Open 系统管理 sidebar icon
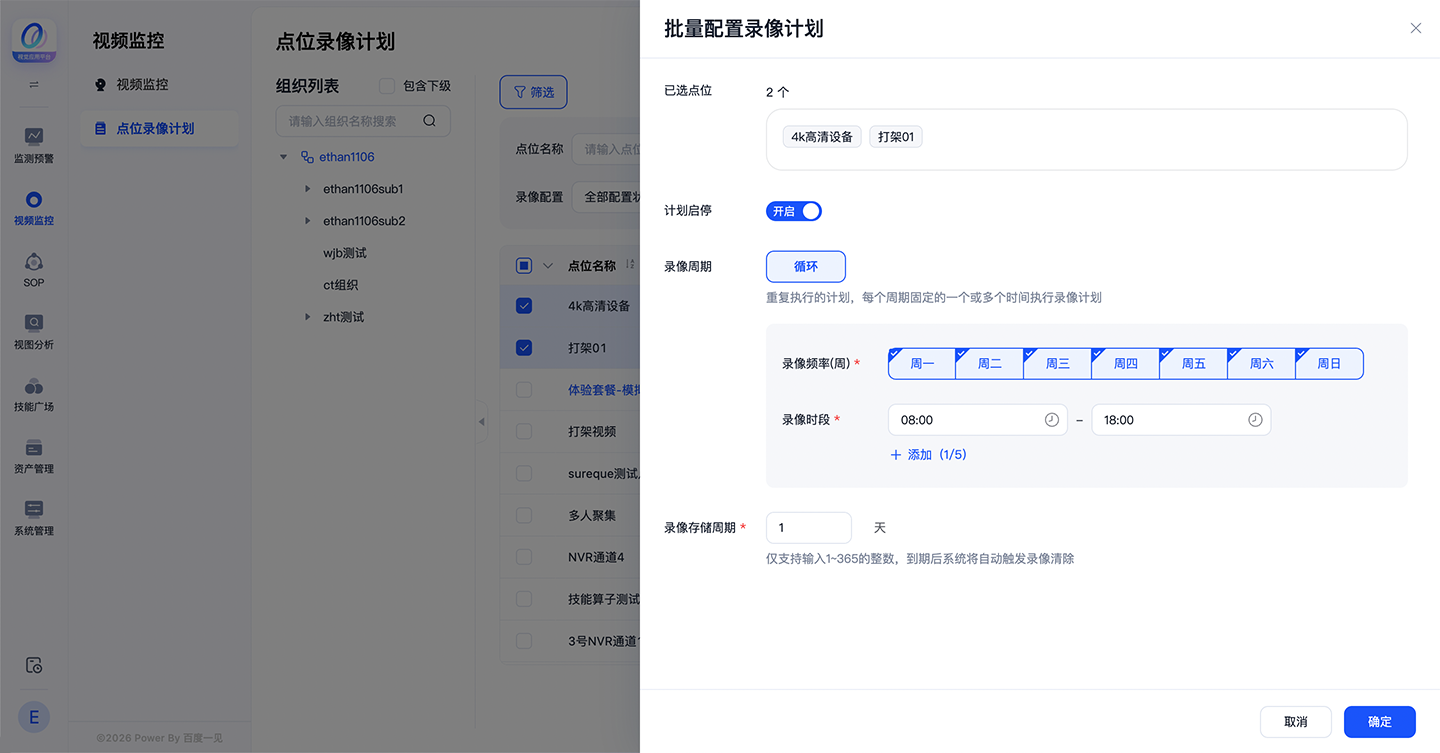Image resolution: width=1440 pixels, height=753 pixels. coord(34,517)
